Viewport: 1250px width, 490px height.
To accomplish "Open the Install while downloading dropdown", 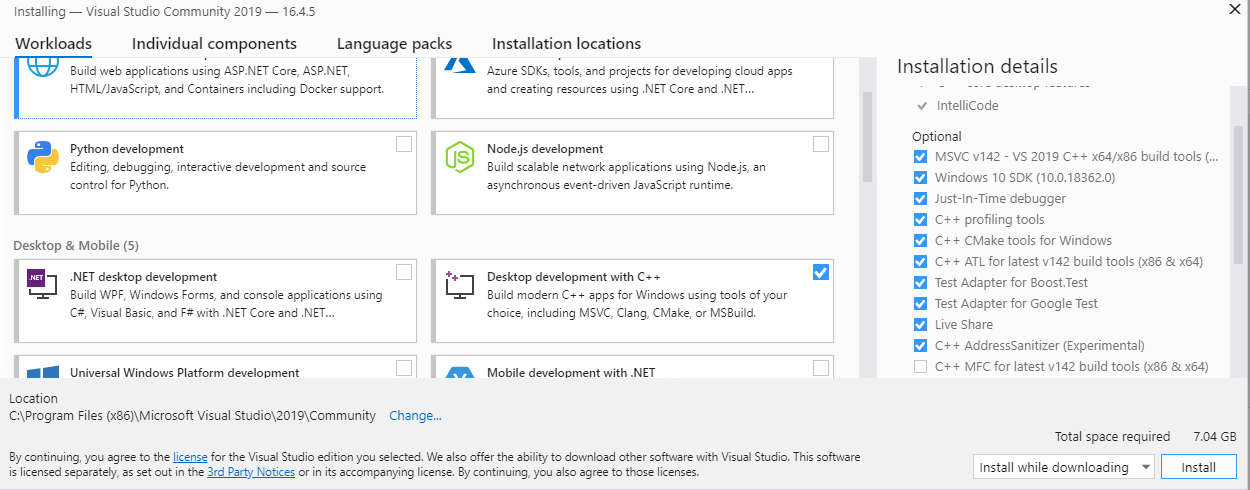I will [1063, 467].
